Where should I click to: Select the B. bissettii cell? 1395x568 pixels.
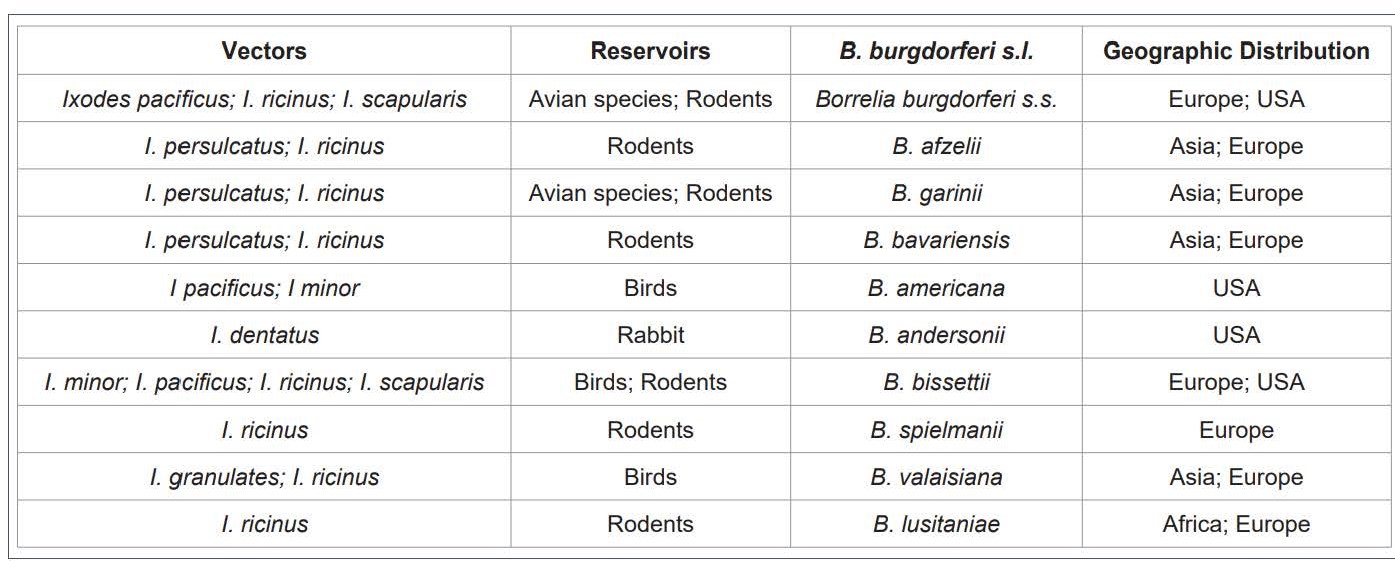point(936,382)
